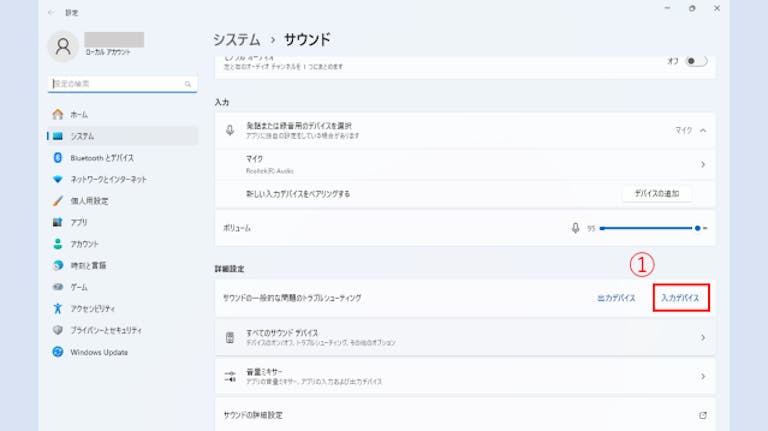Click the ホーム house icon
The width and height of the screenshot is (768, 431).
(58, 115)
